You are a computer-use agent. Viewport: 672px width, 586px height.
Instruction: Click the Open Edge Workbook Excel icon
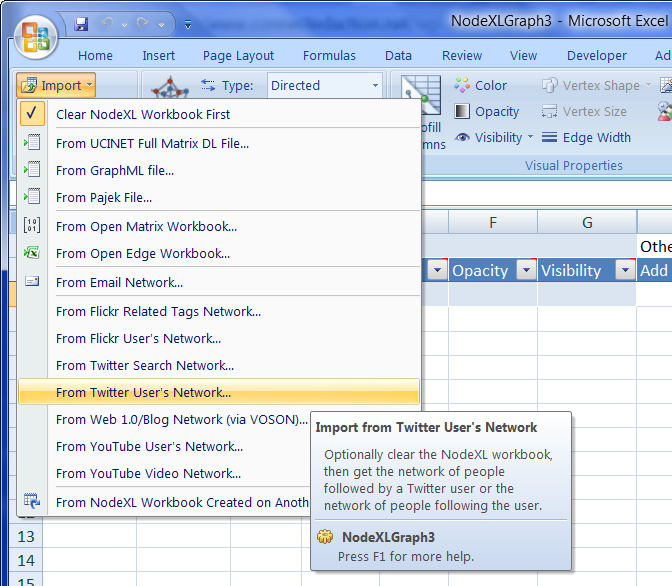32,254
